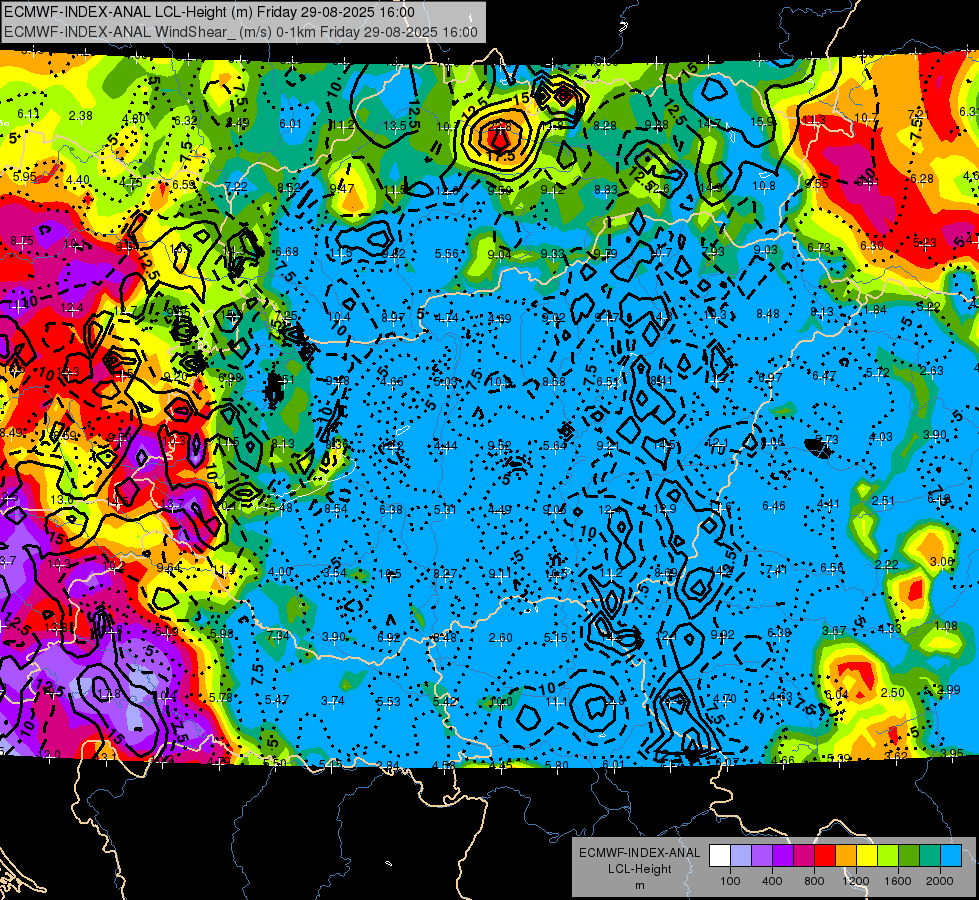This screenshot has width=979, height=900.
Task: Select the light lavender legend swatch
Action: tap(740, 856)
